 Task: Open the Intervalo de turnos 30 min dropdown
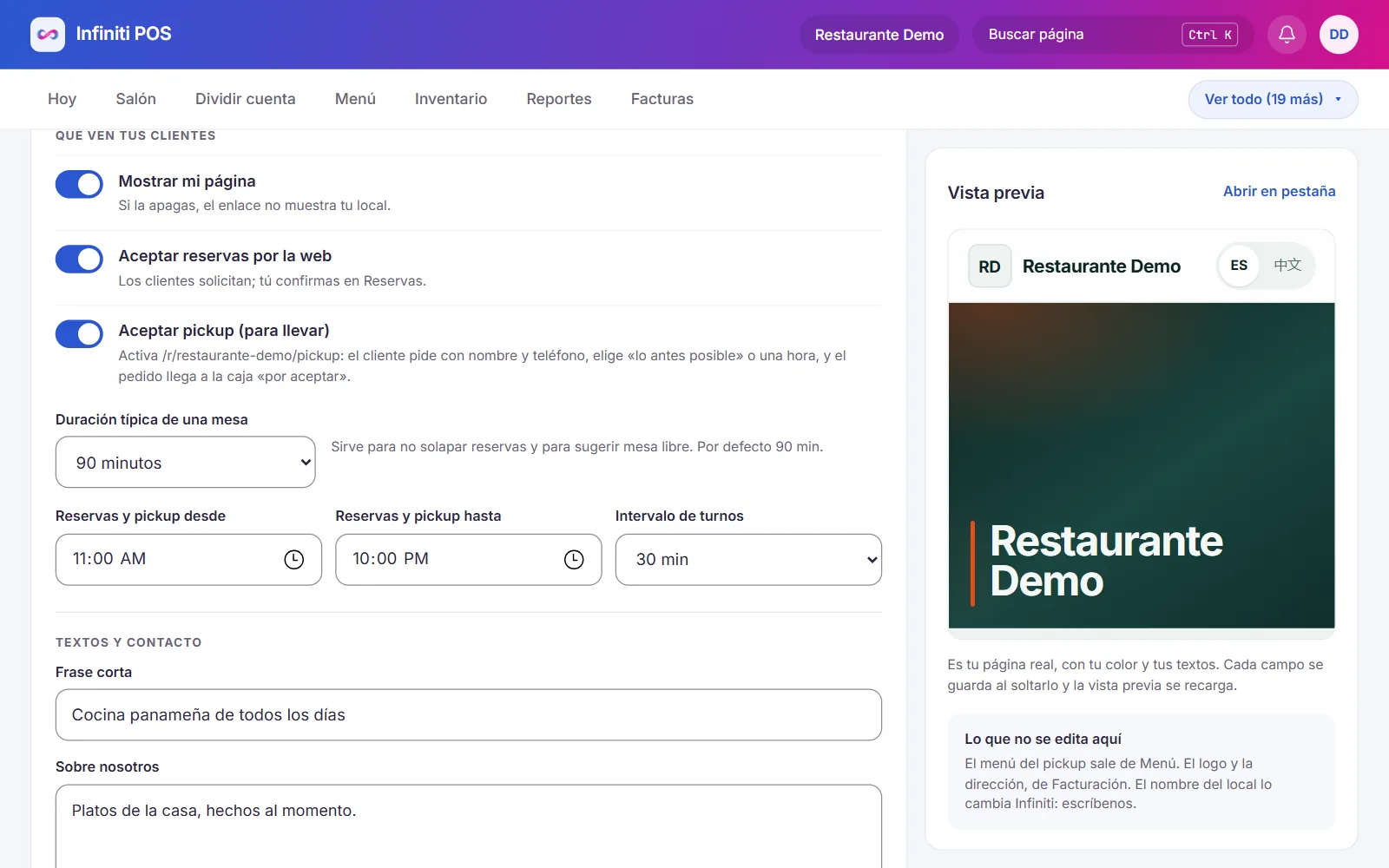[748, 560]
